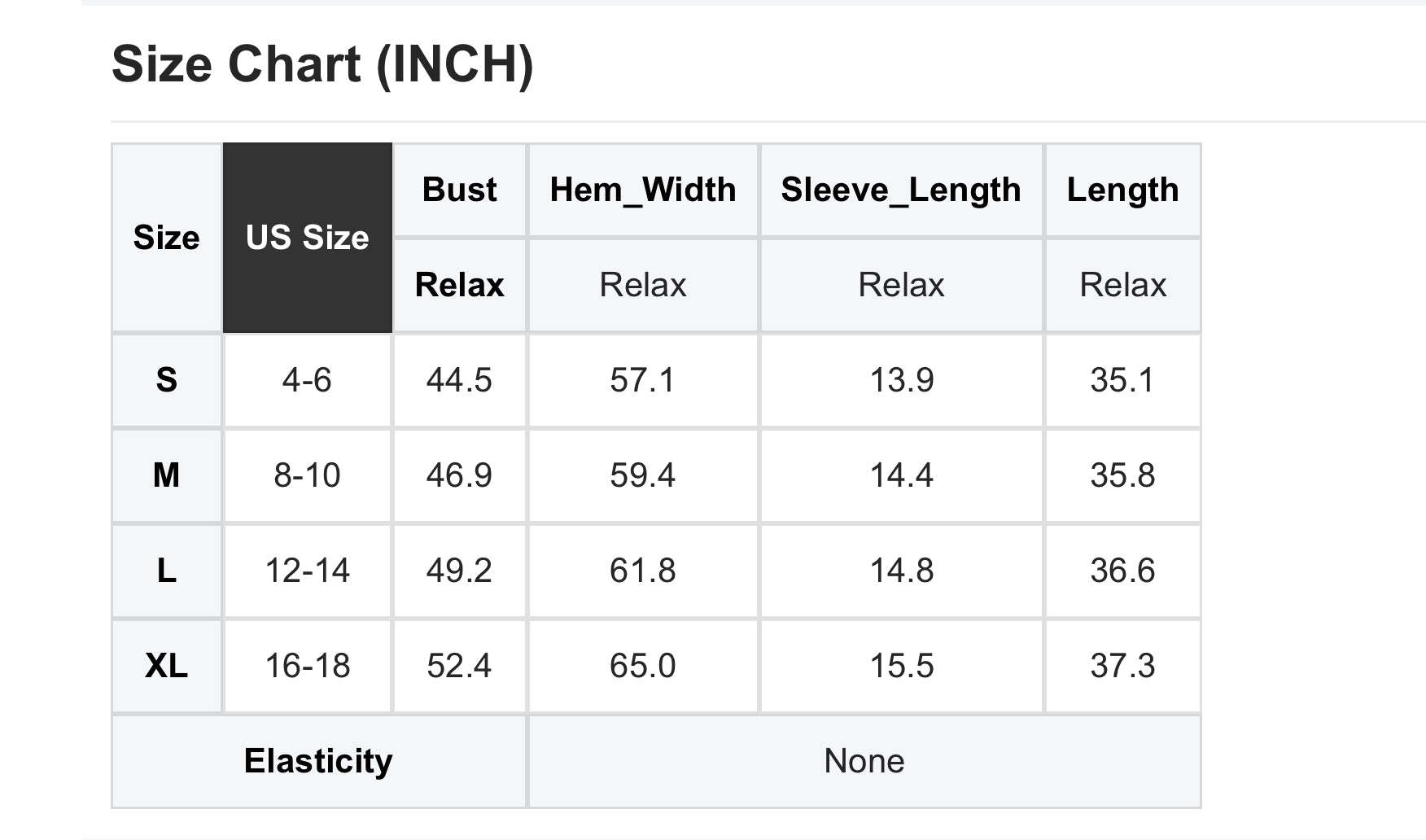The width and height of the screenshot is (1426, 840).
Task: Select the L size row label
Action: click(x=166, y=571)
